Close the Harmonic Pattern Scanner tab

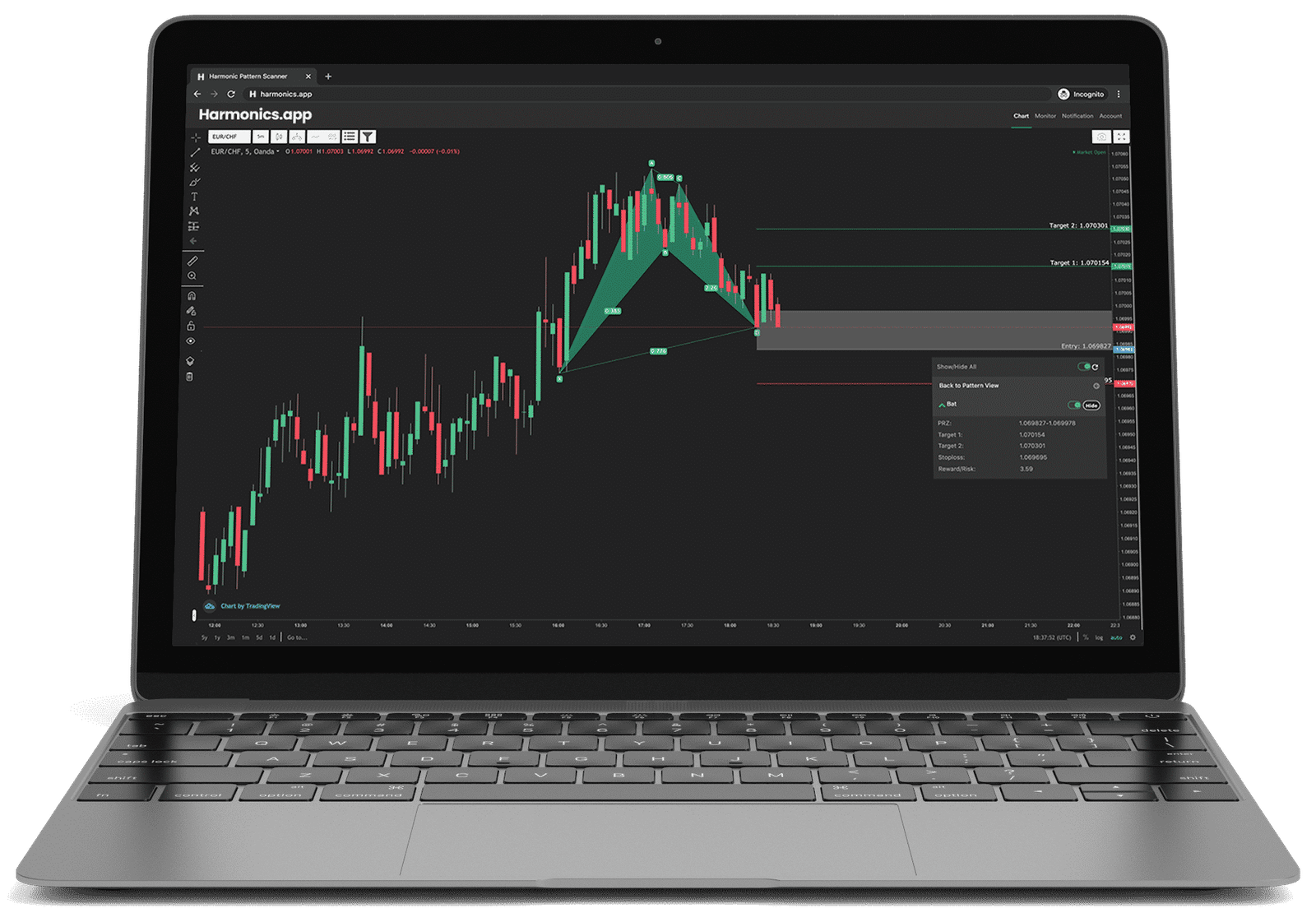pyautogui.click(x=308, y=76)
